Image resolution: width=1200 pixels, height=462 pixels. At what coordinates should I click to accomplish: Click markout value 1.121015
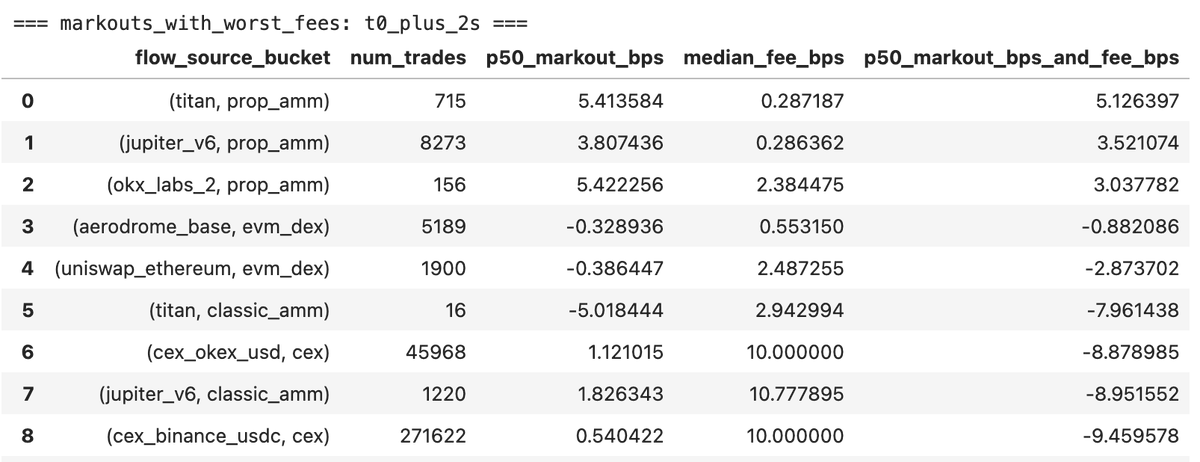click(x=626, y=353)
